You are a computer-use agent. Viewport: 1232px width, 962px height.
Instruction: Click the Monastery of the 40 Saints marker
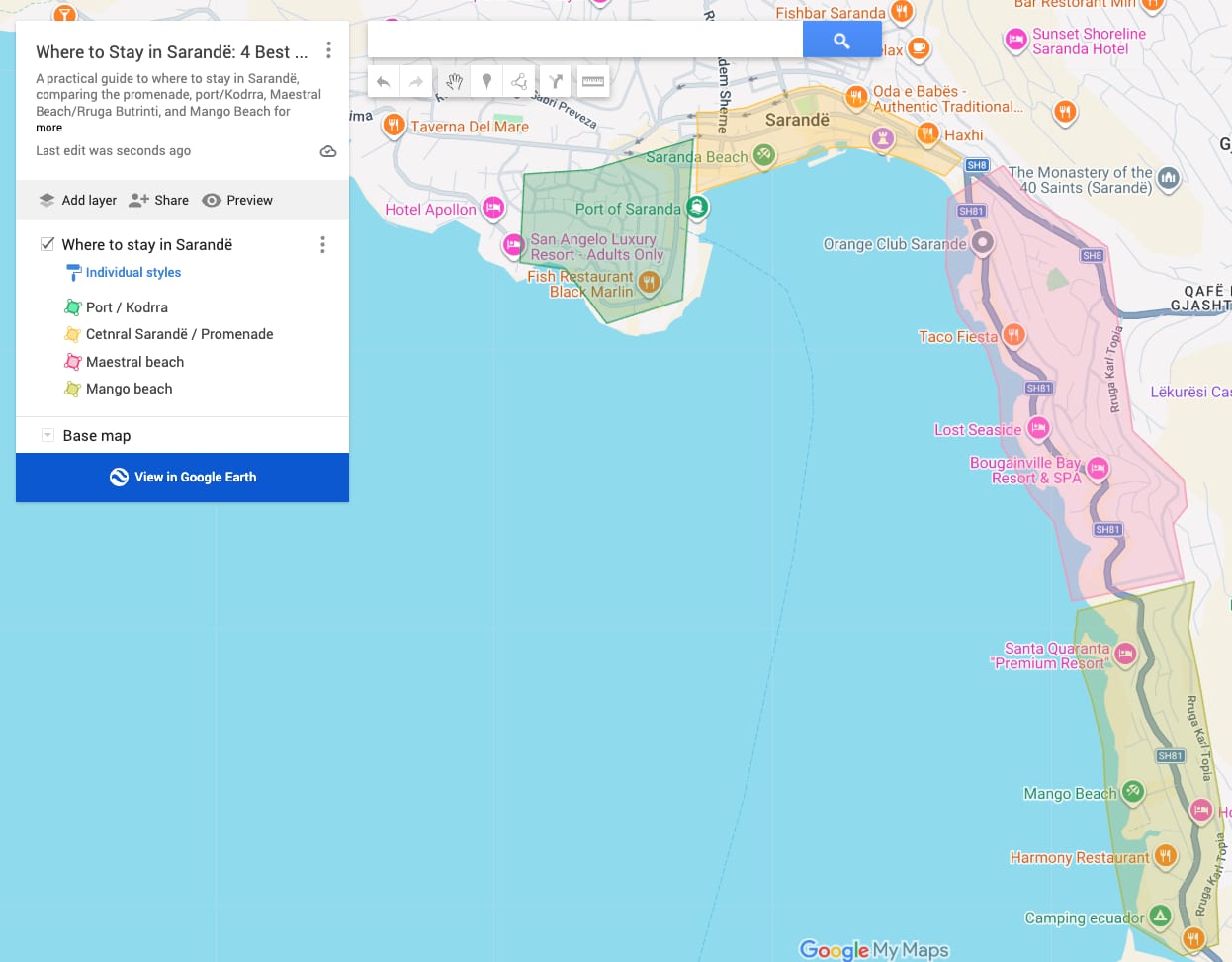(1169, 178)
